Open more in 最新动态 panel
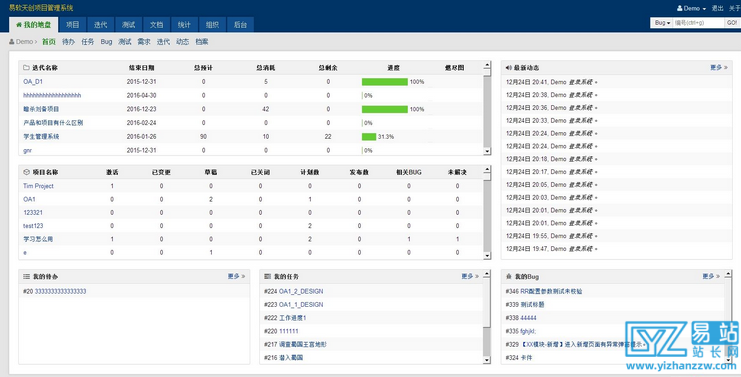This screenshot has width=741, height=377. pos(718,68)
